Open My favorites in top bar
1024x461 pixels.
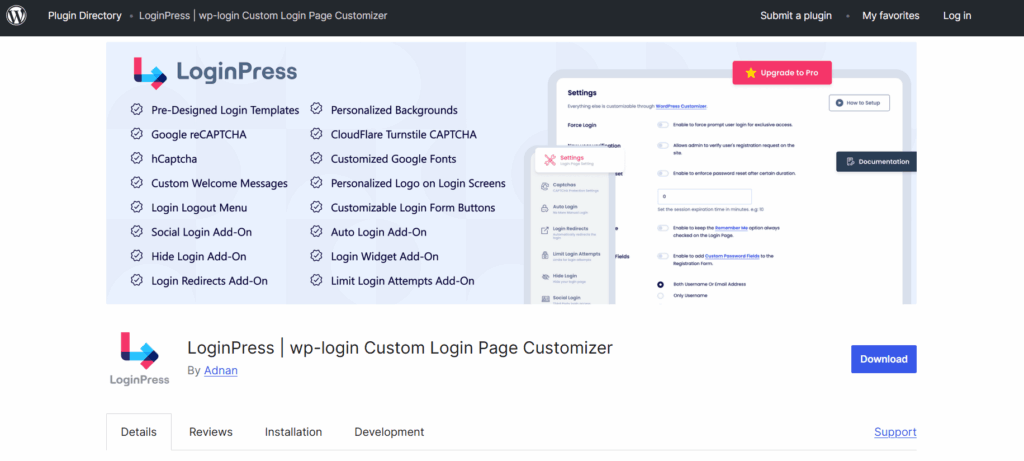(x=891, y=16)
